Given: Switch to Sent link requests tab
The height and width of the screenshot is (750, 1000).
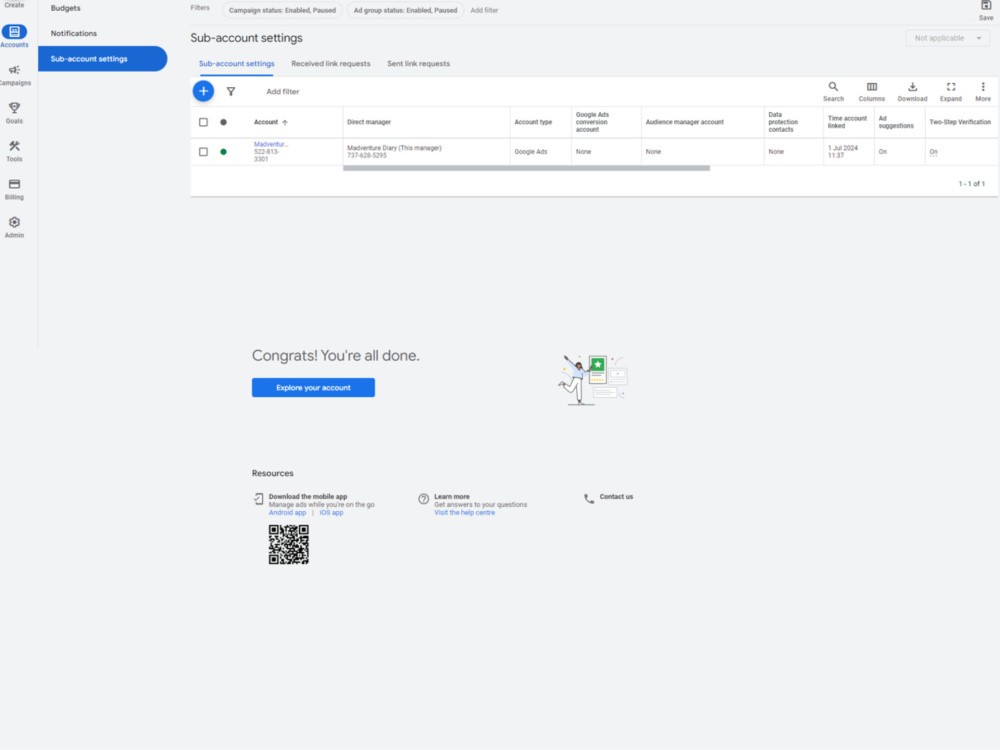Looking at the screenshot, I should point(418,64).
